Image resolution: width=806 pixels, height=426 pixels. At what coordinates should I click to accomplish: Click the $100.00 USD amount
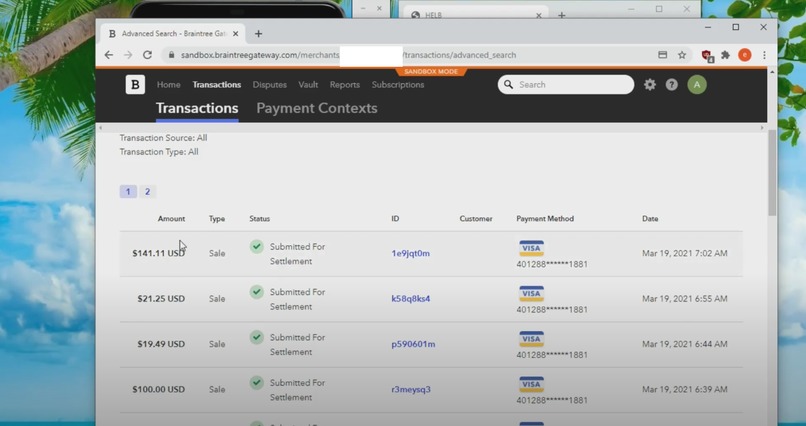(x=158, y=390)
